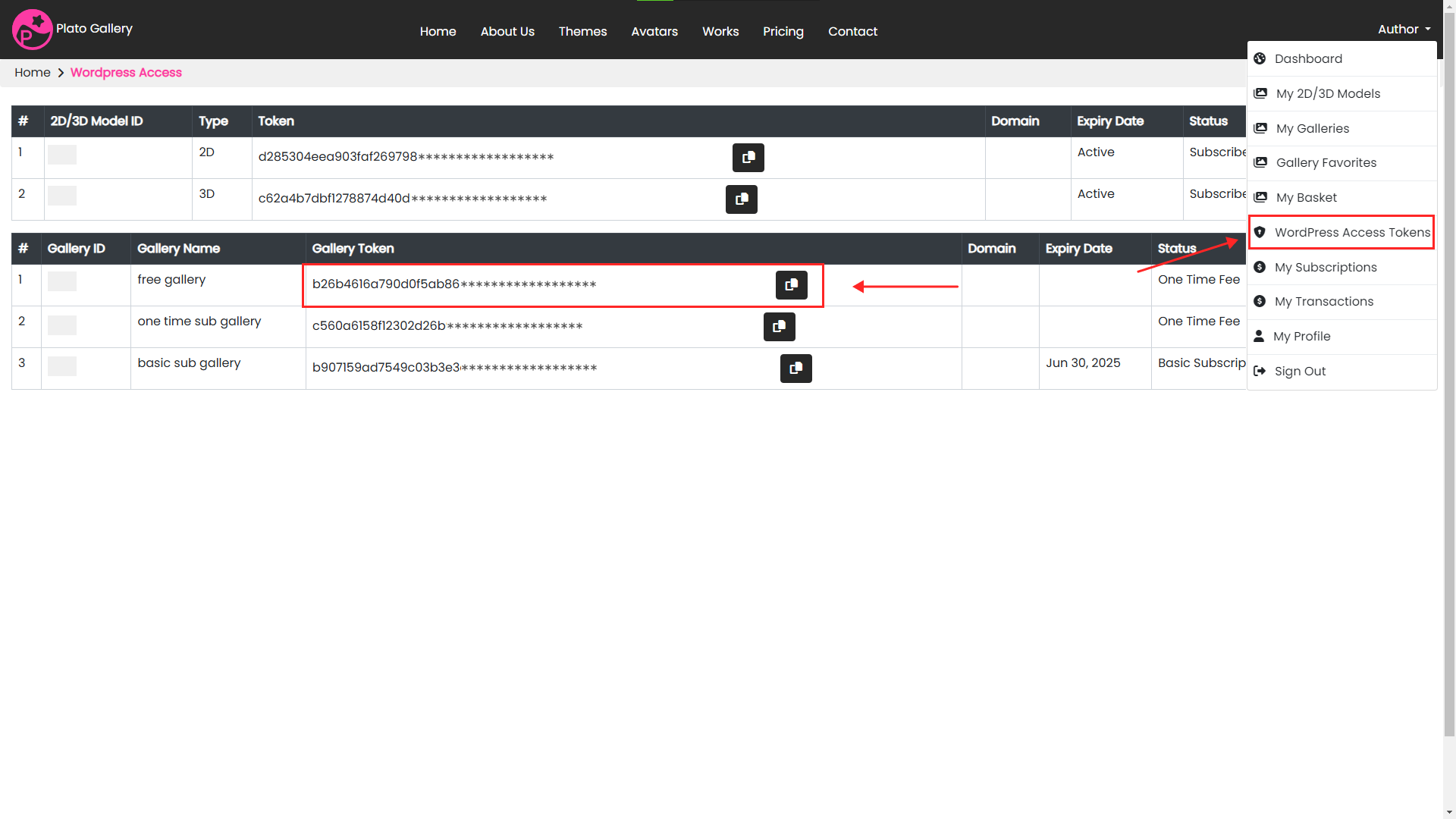Click the Dashboard menu item
This screenshot has width=1456, height=819.
[1308, 59]
